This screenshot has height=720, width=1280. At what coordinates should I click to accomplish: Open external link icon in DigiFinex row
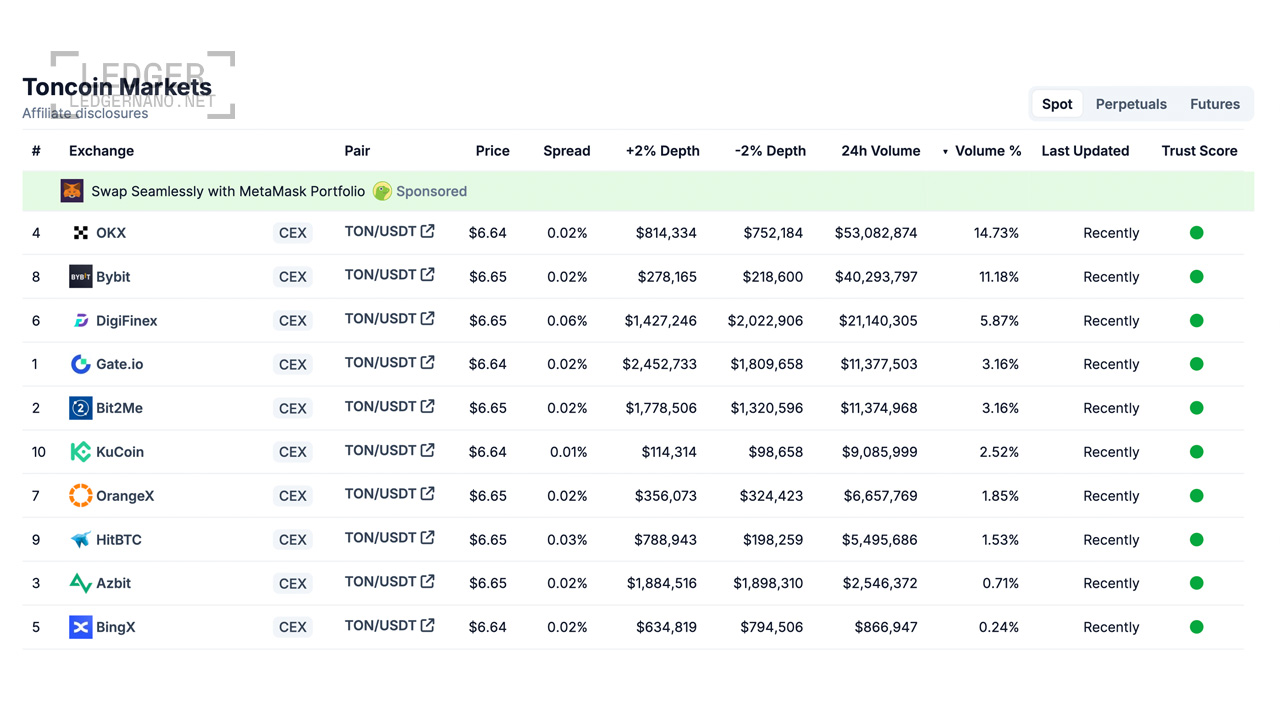pos(428,318)
